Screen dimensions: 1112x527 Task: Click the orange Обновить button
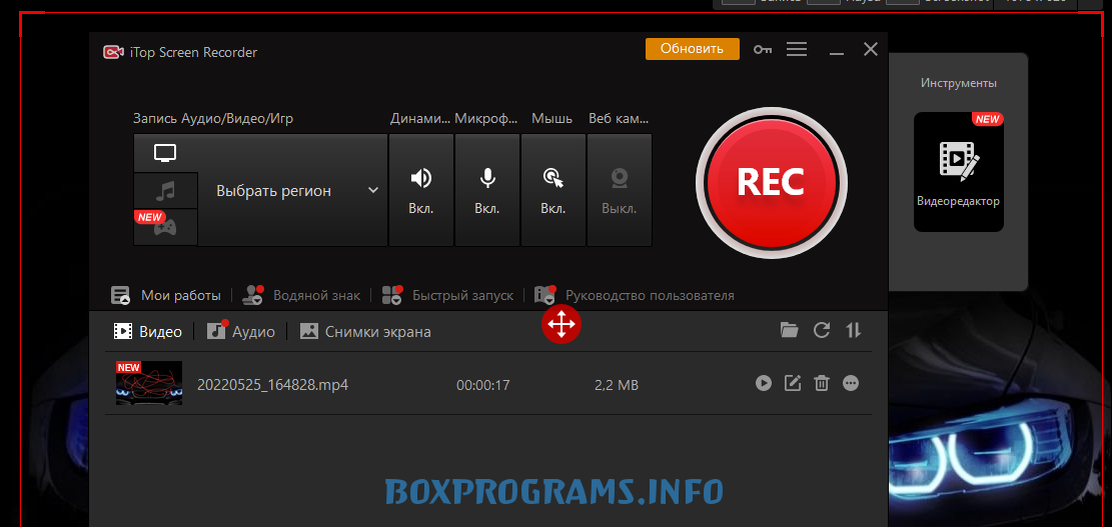[692, 49]
